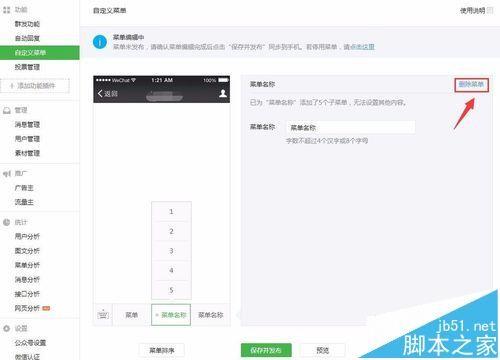The height and width of the screenshot is (360, 500).
Task: Click the 菜单名称 input field
Action: [x=351, y=127]
